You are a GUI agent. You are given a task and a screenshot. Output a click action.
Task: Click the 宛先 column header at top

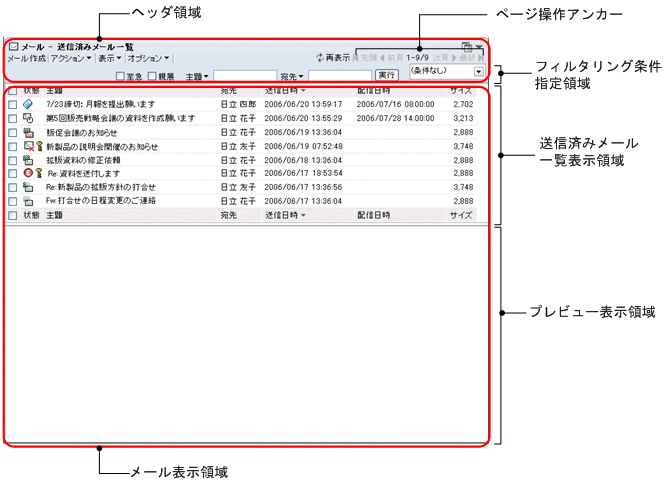229,91
